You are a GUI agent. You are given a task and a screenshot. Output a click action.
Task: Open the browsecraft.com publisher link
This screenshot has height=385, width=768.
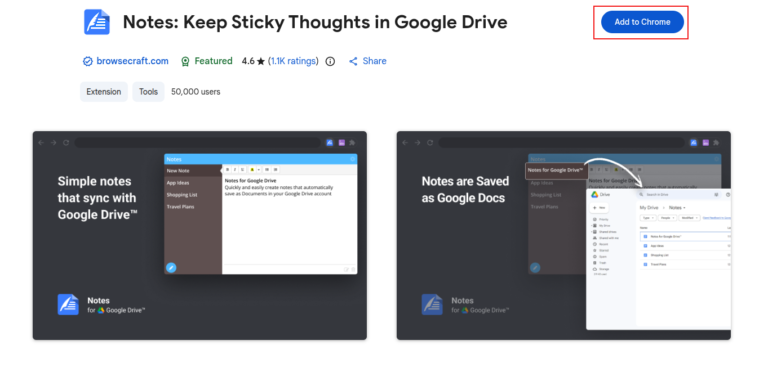[132, 61]
